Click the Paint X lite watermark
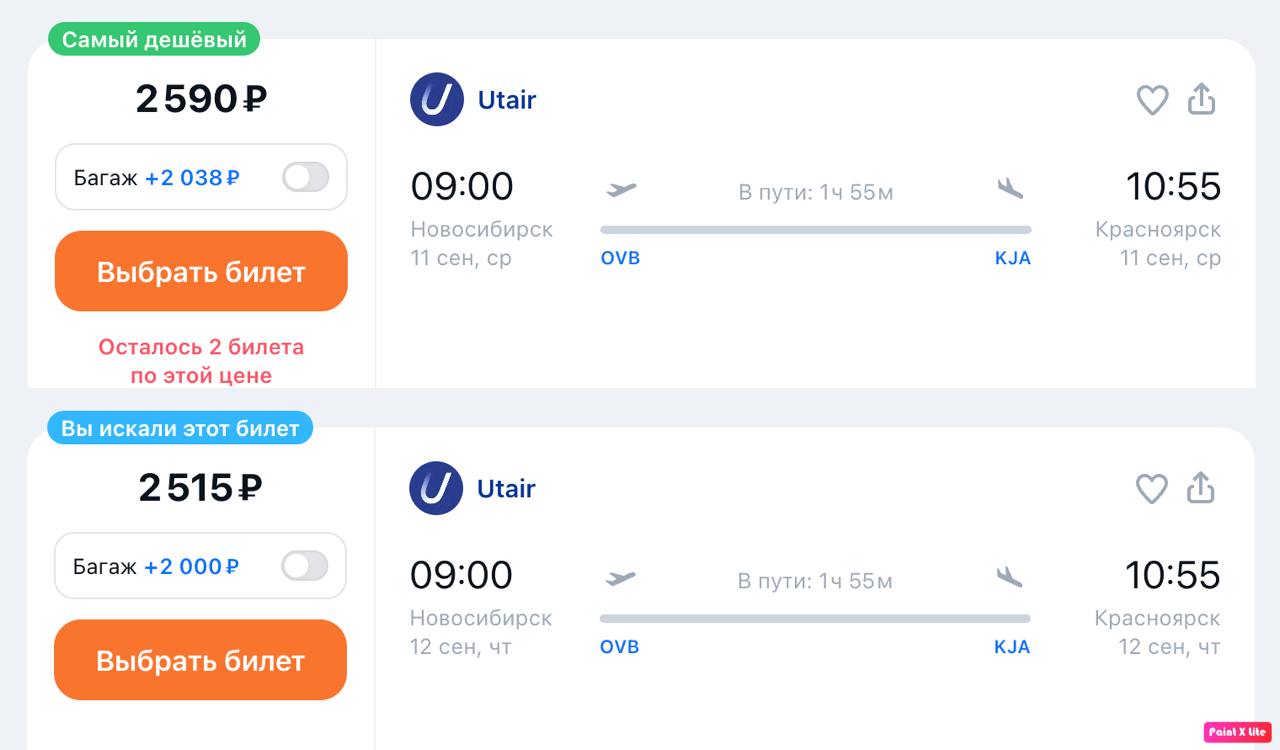The width and height of the screenshot is (1280, 750). click(1237, 732)
